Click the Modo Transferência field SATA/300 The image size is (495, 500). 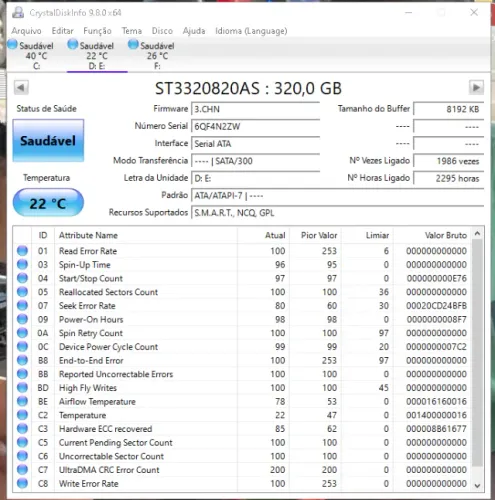[x=255, y=161]
